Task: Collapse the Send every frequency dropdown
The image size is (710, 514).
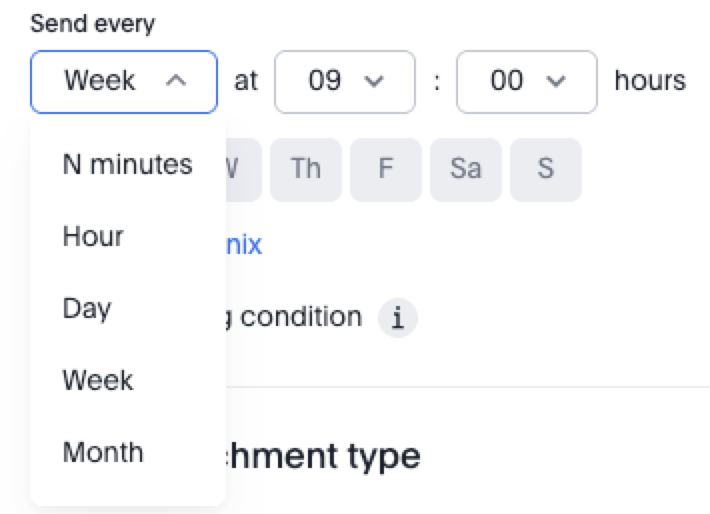Action: pyautogui.click(x=124, y=81)
